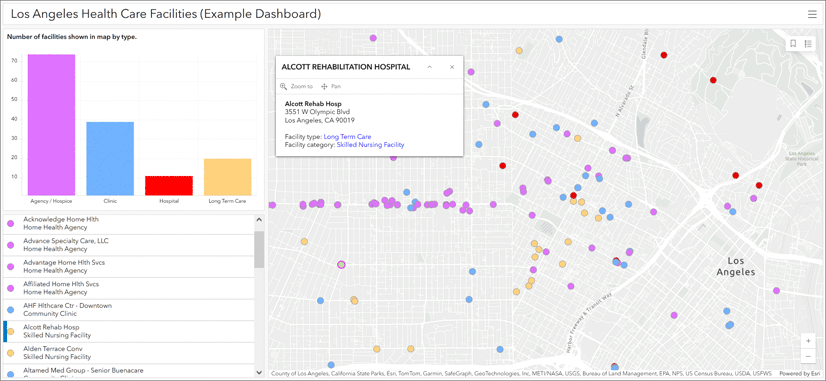Open the Long Term Care link
Image resolution: width=826 pixels, height=381 pixels.
point(347,136)
